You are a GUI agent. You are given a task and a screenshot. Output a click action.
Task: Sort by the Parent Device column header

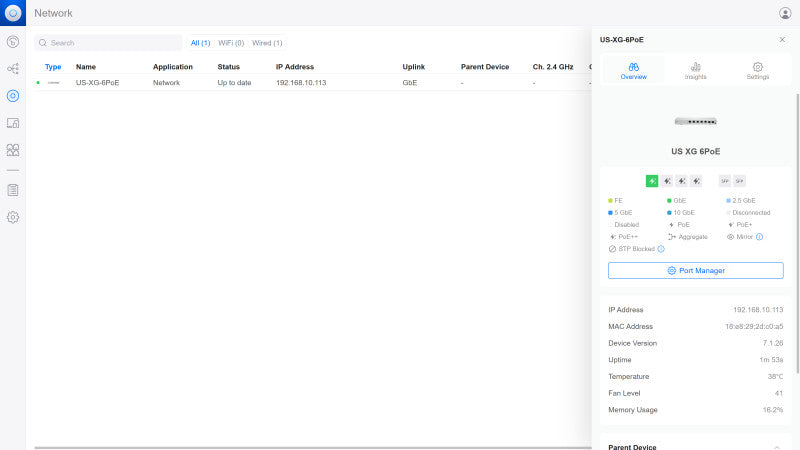485,67
